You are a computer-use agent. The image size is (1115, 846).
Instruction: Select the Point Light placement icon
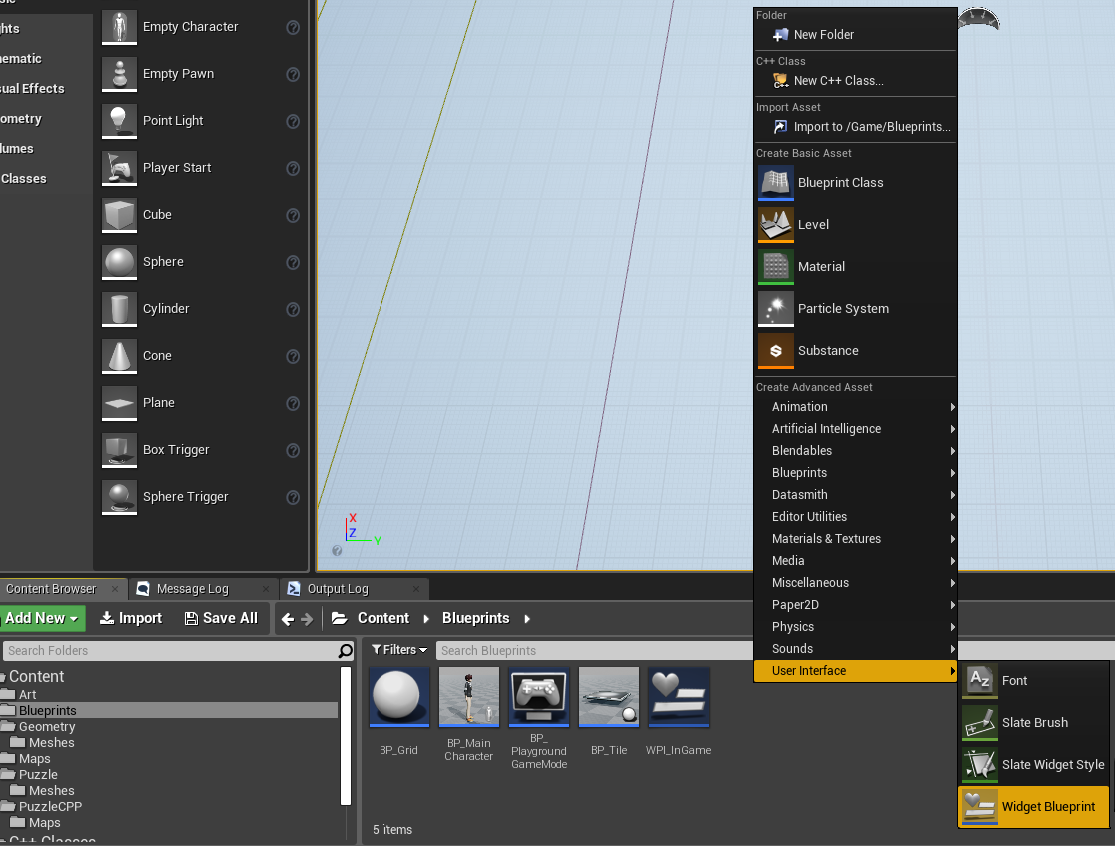pyautogui.click(x=119, y=120)
